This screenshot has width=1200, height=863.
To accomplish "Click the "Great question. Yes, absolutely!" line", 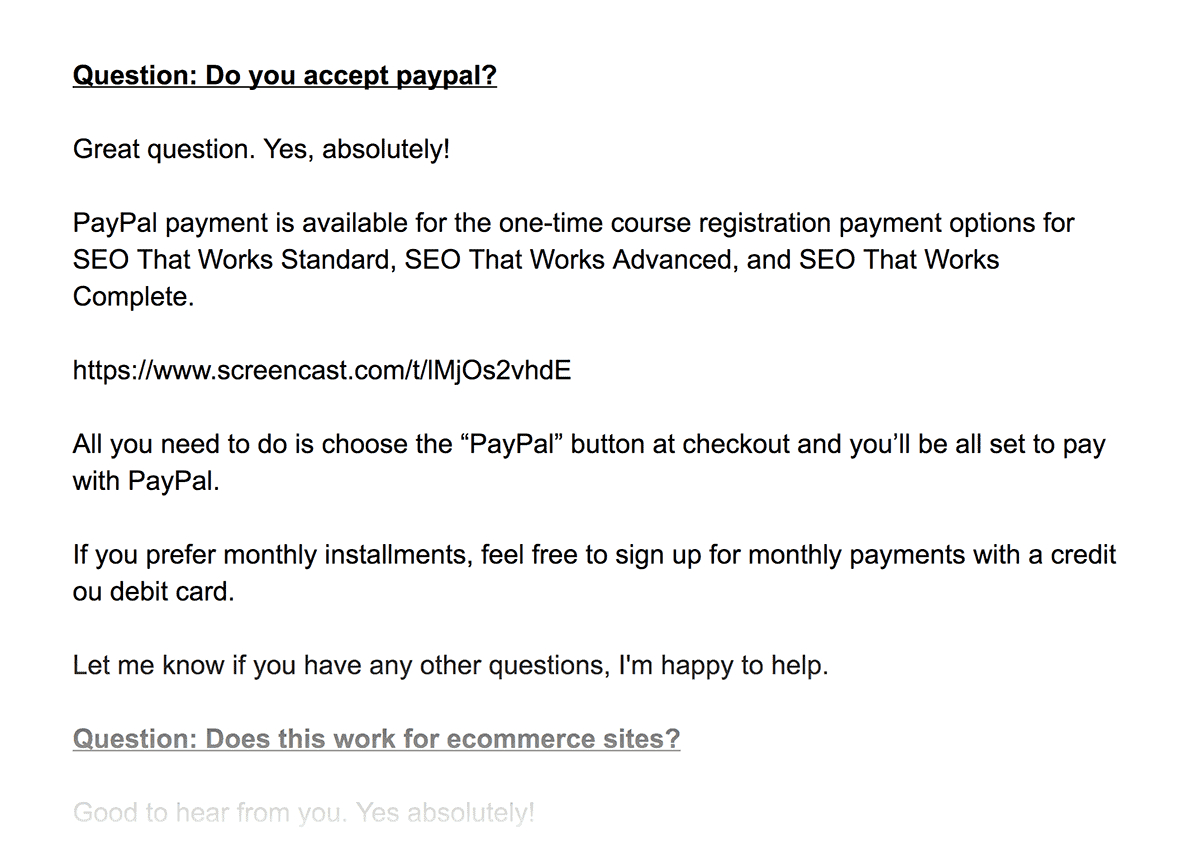I will (x=262, y=150).
